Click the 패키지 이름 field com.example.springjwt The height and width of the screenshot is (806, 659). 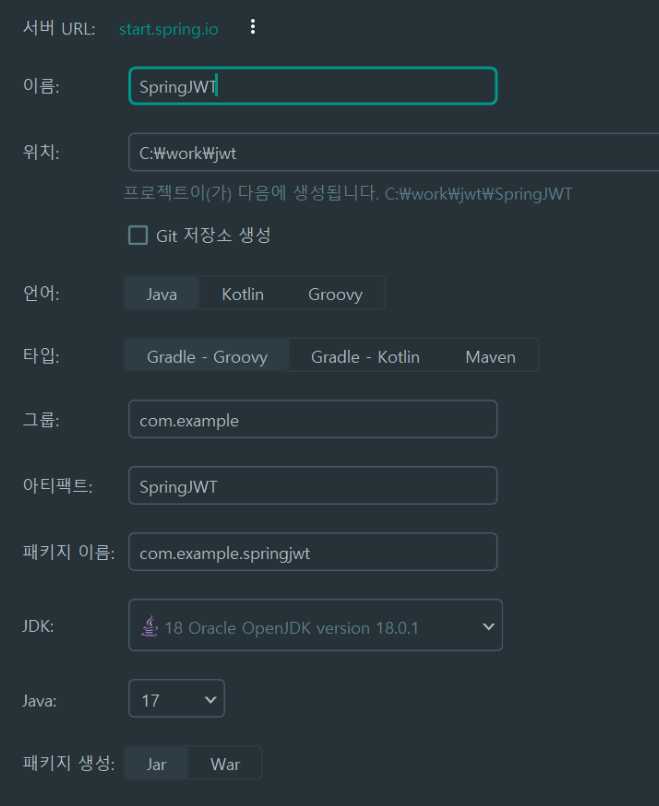click(x=312, y=551)
